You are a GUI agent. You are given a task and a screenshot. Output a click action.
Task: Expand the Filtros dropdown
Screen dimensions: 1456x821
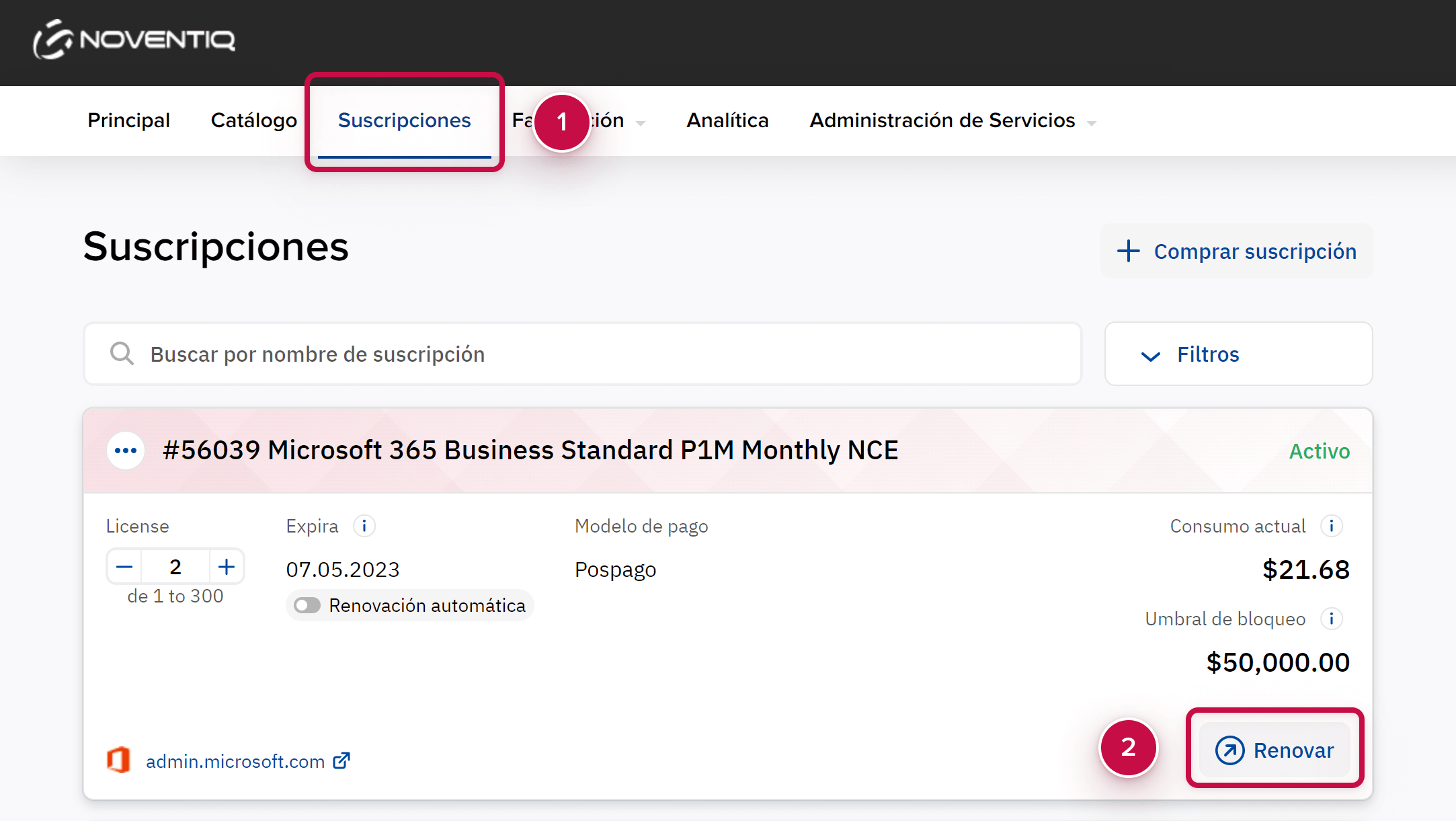(1238, 354)
